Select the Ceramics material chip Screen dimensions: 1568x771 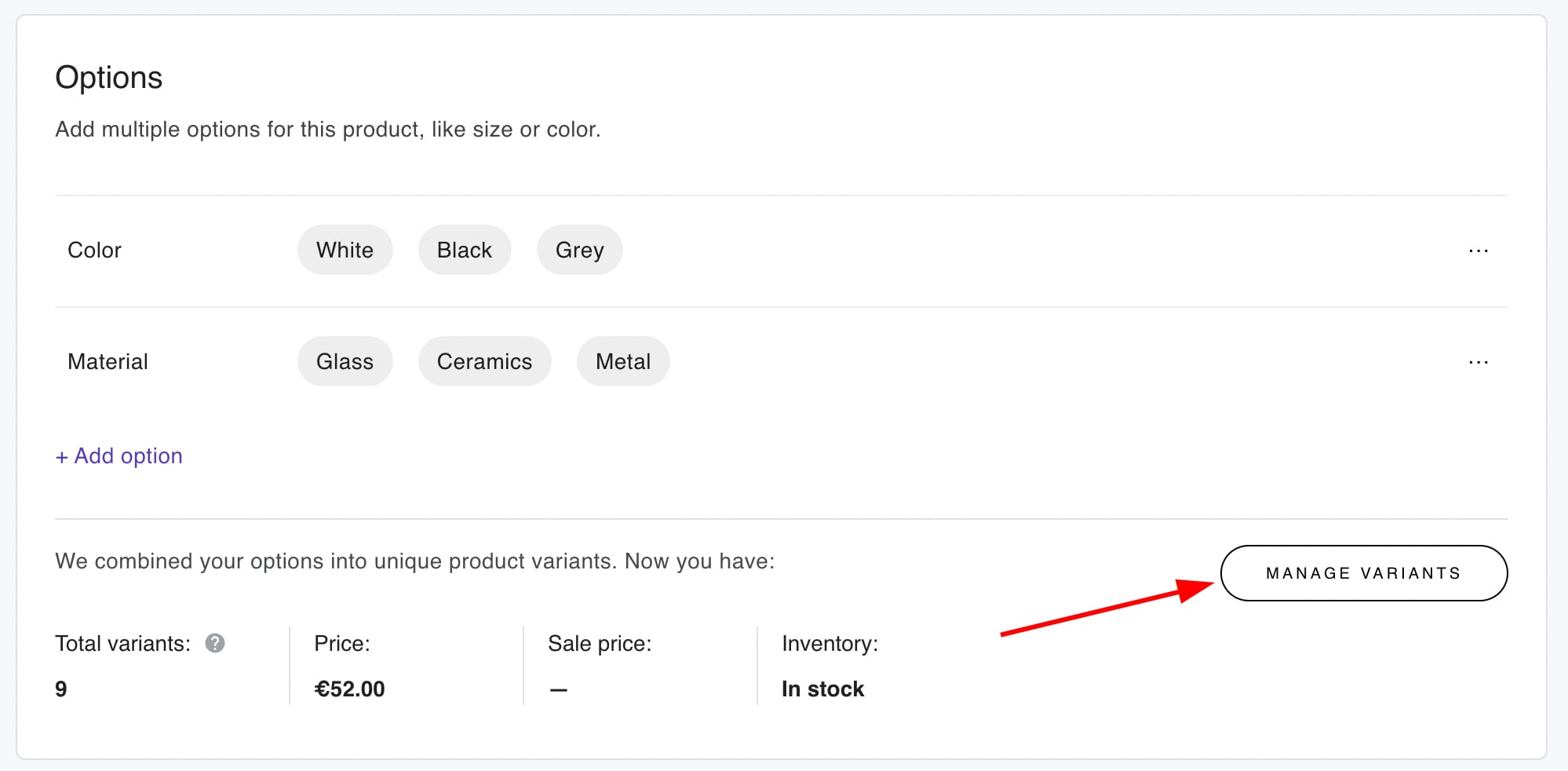tap(484, 362)
